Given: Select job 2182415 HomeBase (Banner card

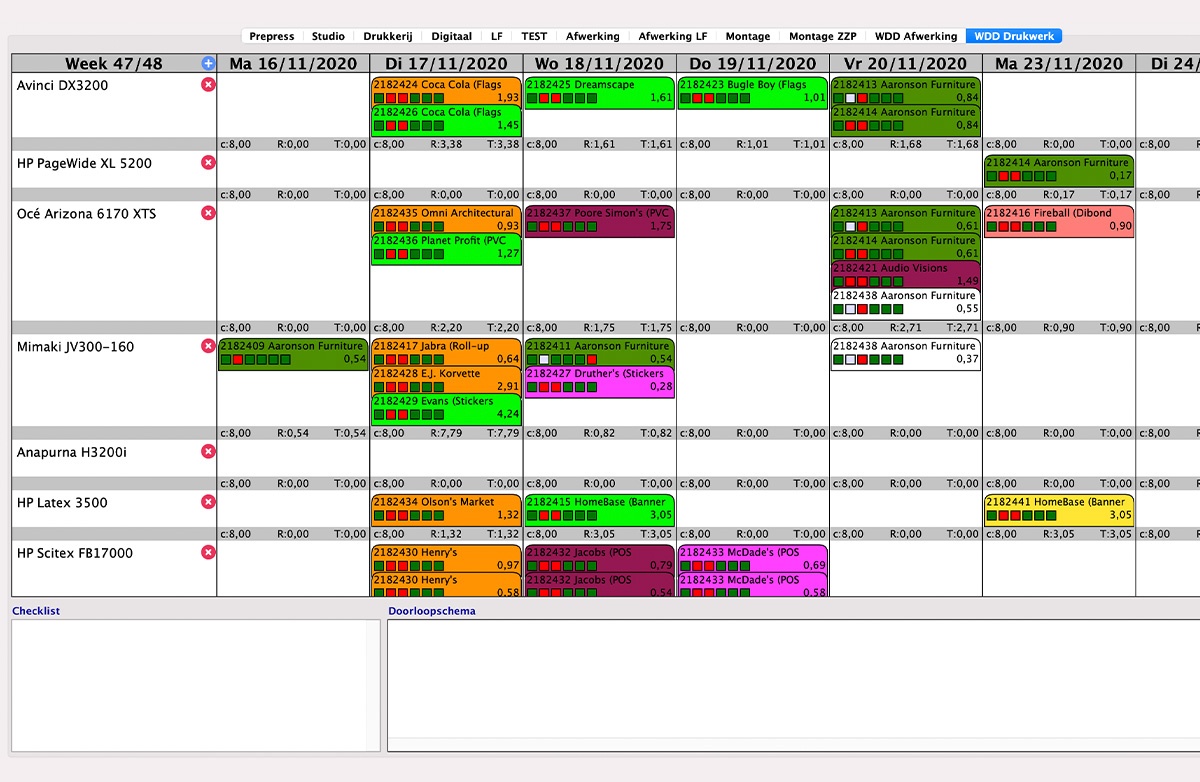Looking at the screenshot, I should tap(599, 510).
